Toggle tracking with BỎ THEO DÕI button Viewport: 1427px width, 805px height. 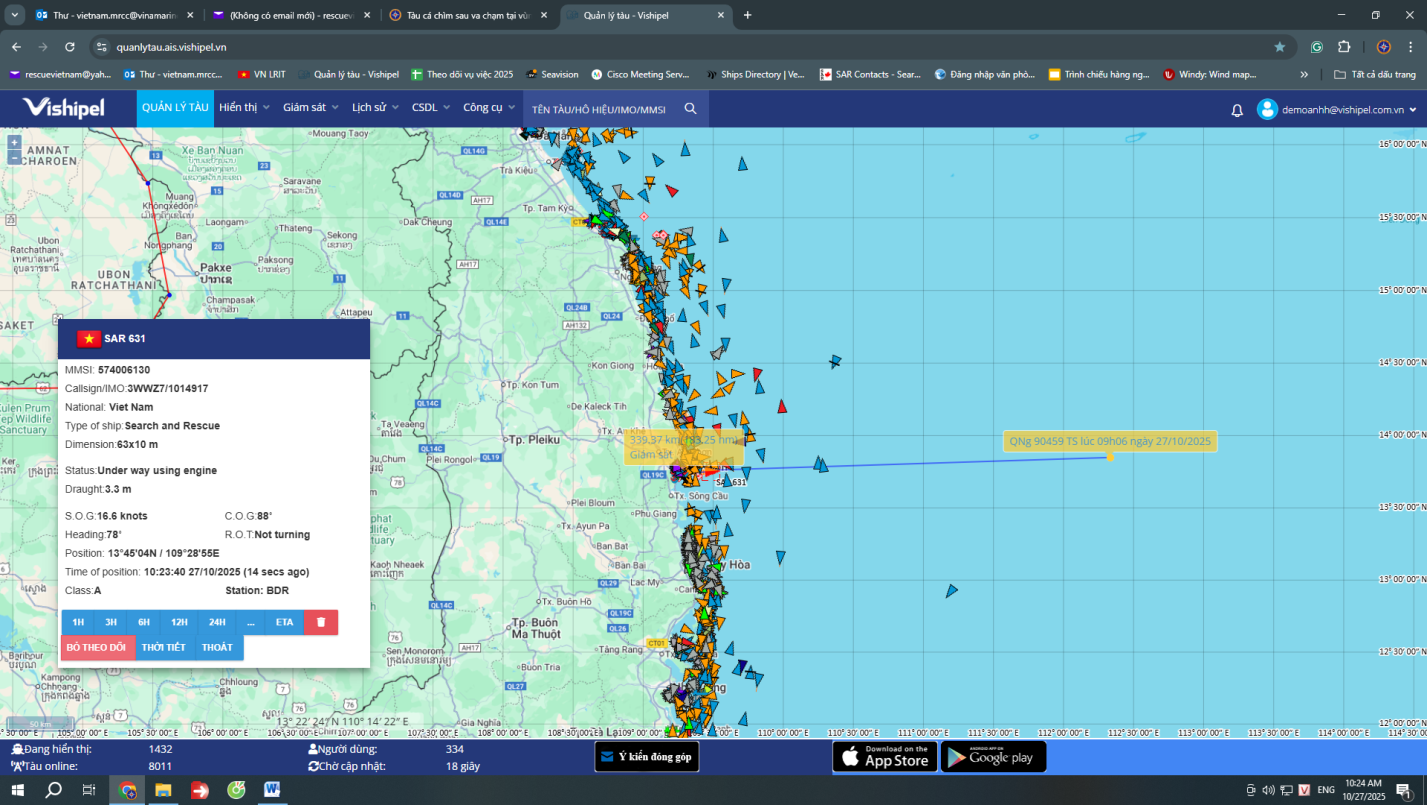[x=96, y=647]
